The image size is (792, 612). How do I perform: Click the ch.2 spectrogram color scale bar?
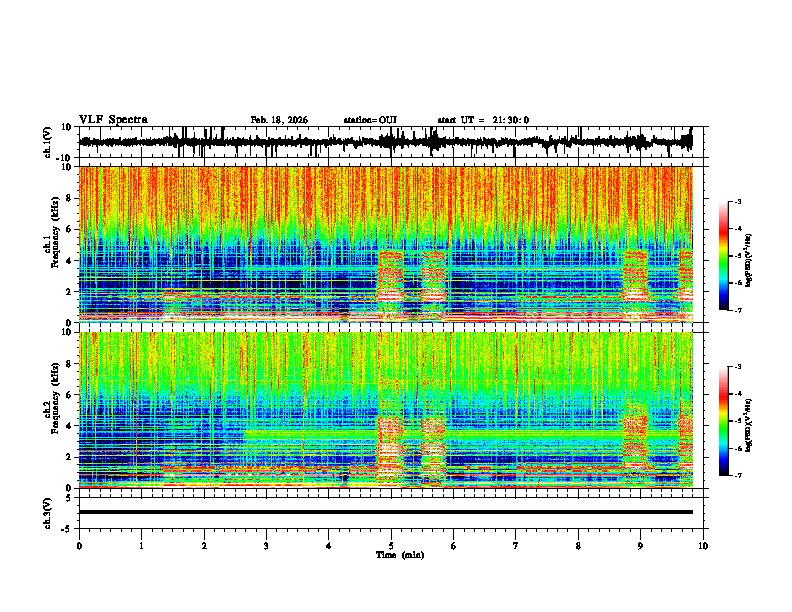pyautogui.click(x=724, y=421)
